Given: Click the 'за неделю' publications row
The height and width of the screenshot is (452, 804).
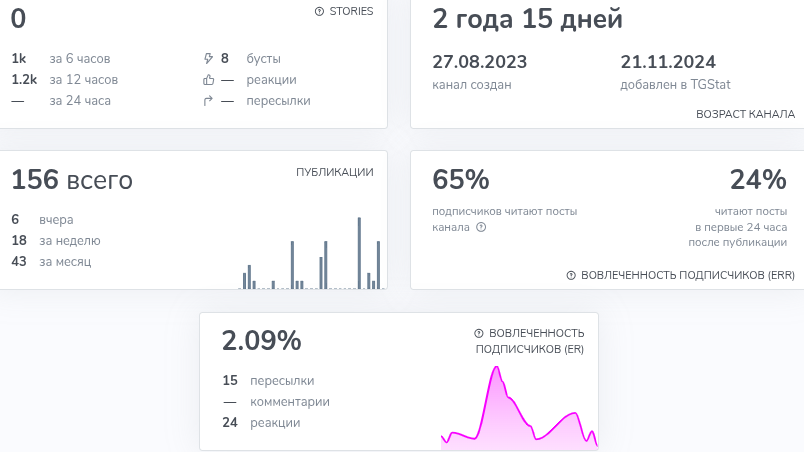Looking at the screenshot, I should (56, 241).
